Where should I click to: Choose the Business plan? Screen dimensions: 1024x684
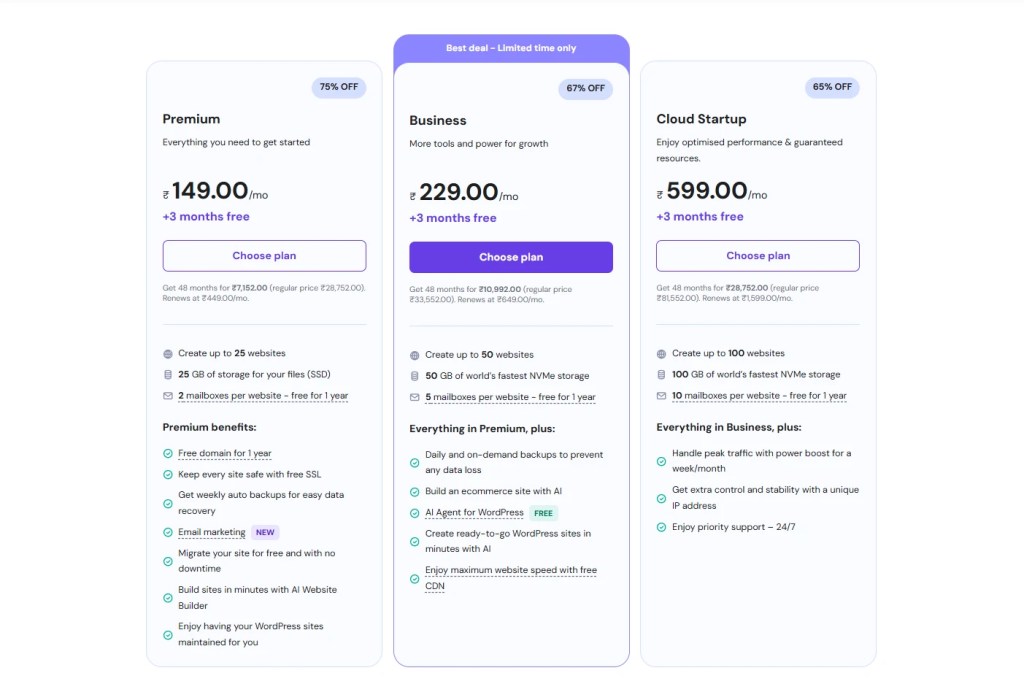[511, 257]
